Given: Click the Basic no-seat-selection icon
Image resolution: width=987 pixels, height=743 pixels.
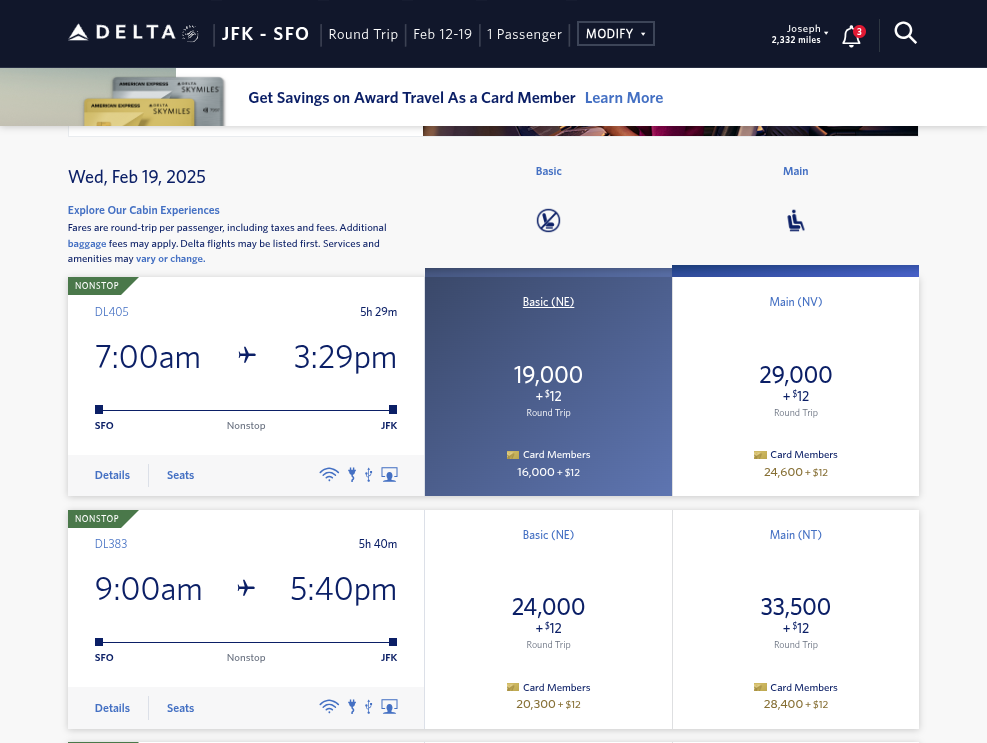Looking at the screenshot, I should 548,220.
